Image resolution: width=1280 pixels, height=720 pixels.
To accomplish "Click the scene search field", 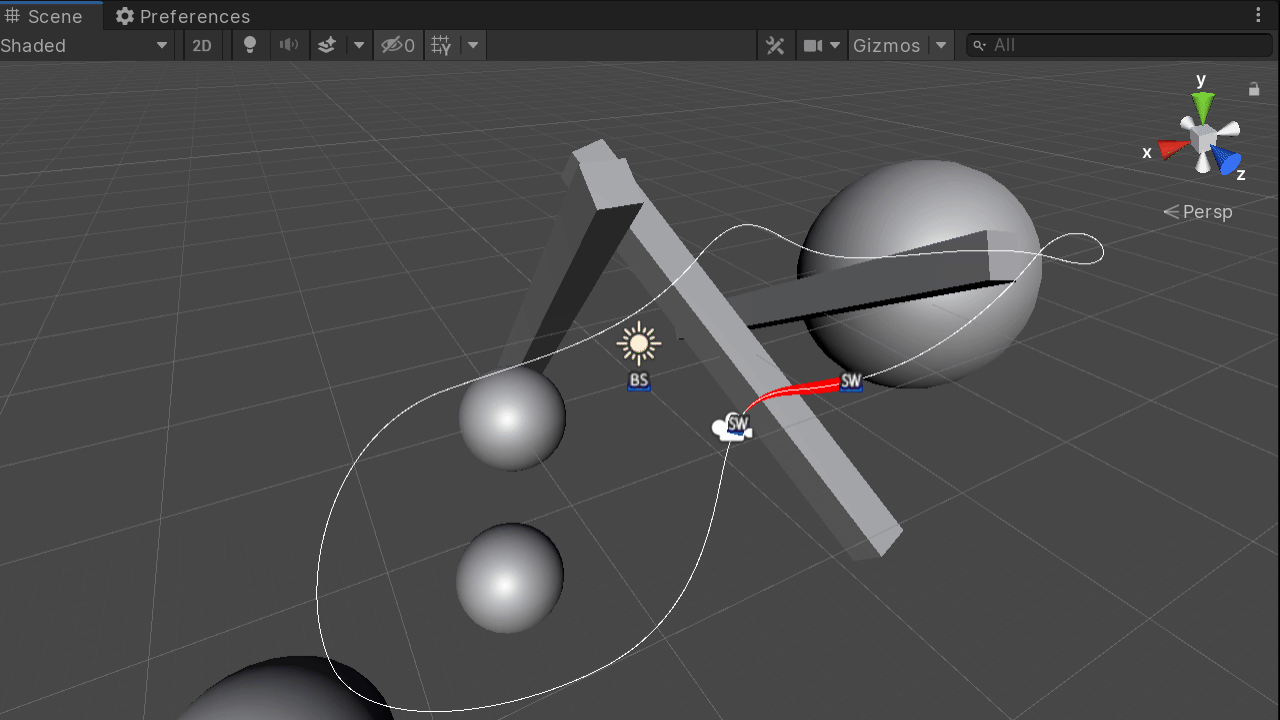I will tap(1119, 45).
